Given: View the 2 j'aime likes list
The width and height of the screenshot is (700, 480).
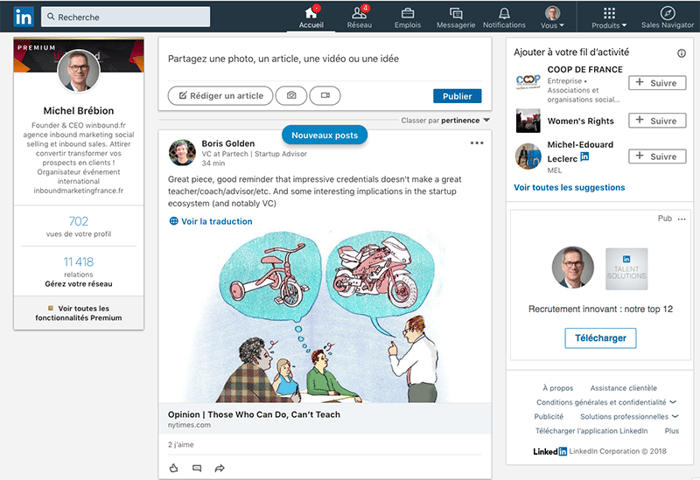Looking at the screenshot, I should click(181, 445).
